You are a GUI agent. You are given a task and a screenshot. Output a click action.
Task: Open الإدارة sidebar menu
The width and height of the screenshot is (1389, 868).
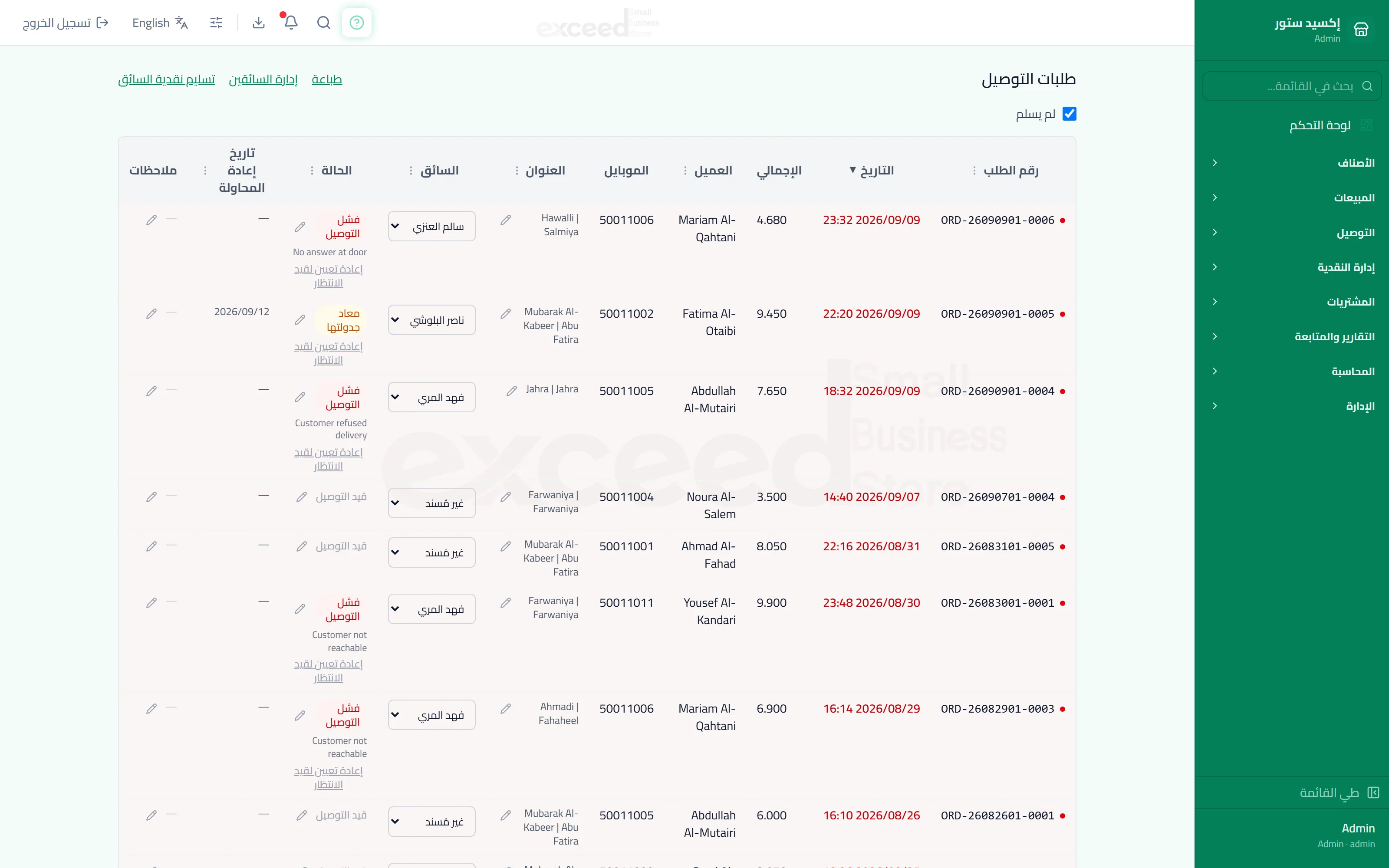(1292, 406)
